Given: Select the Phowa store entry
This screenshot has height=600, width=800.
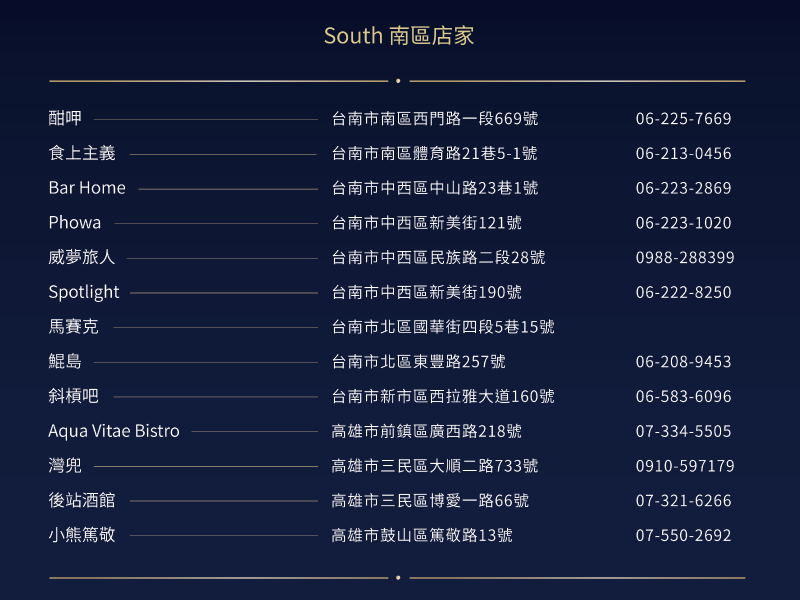Looking at the screenshot, I should (74, 222).
